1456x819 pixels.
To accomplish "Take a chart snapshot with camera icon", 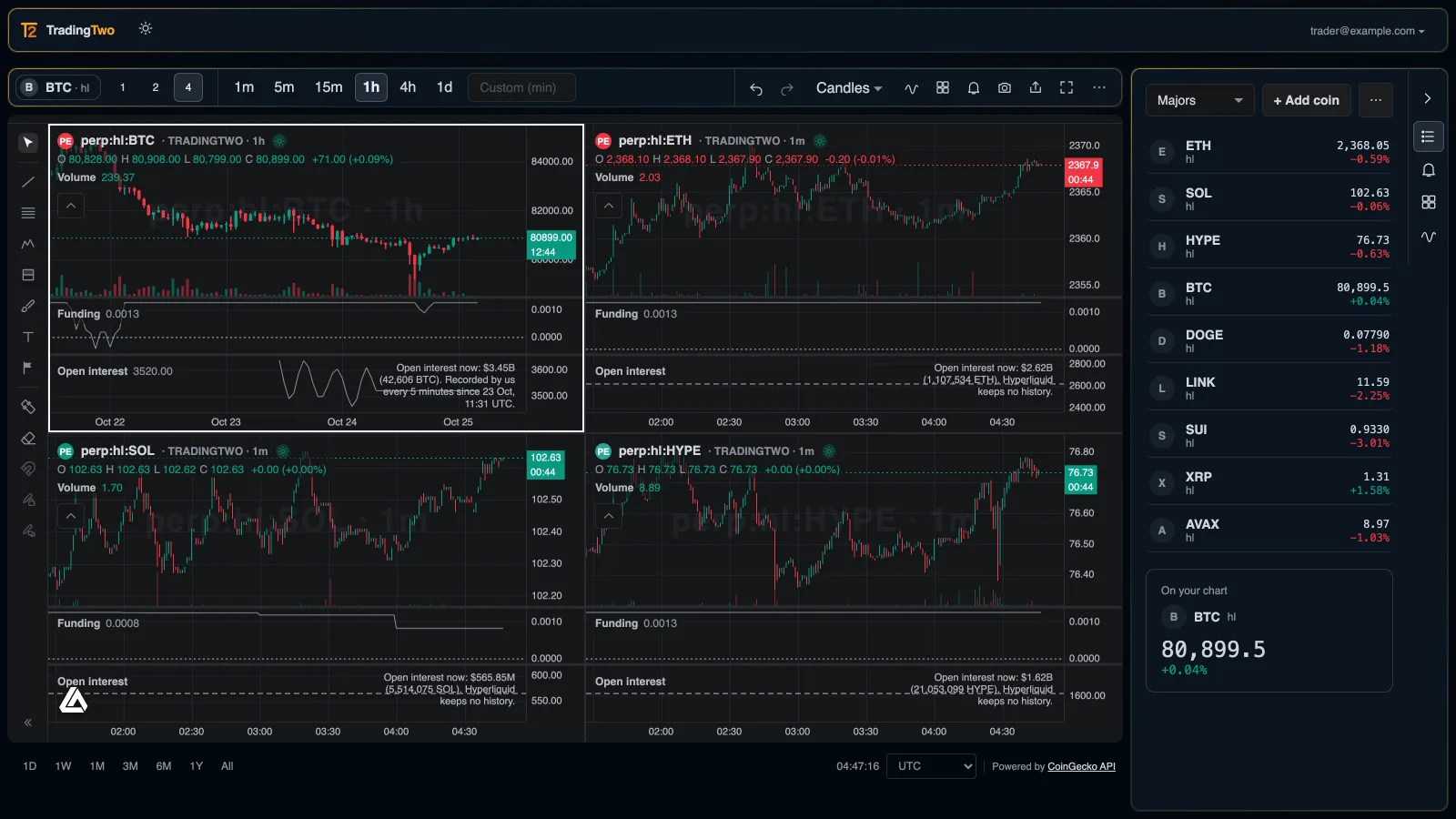I will (1005, 87).
